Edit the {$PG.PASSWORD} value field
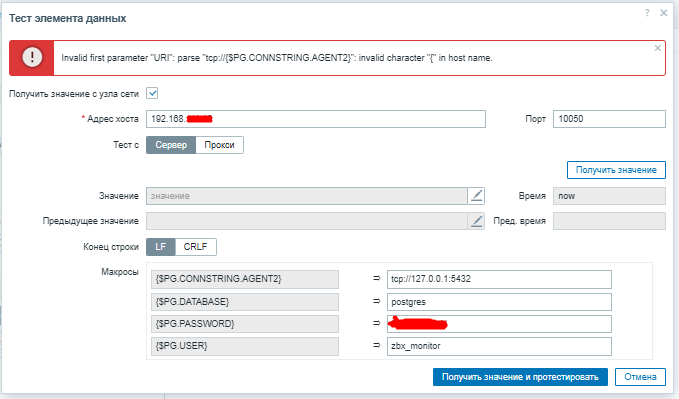This screenshot has width=679, height=399. pos(499,324)
